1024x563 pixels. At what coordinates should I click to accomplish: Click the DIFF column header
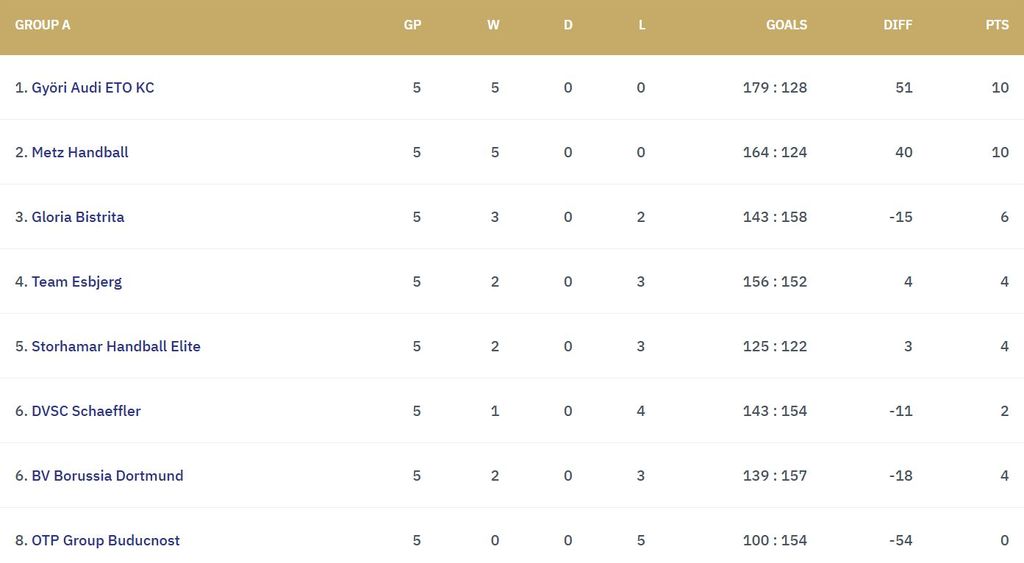[898, 25]
